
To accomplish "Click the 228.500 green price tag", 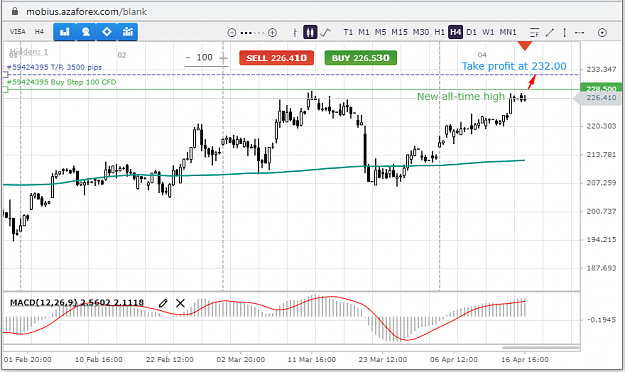I will click(x=601, y=88).
